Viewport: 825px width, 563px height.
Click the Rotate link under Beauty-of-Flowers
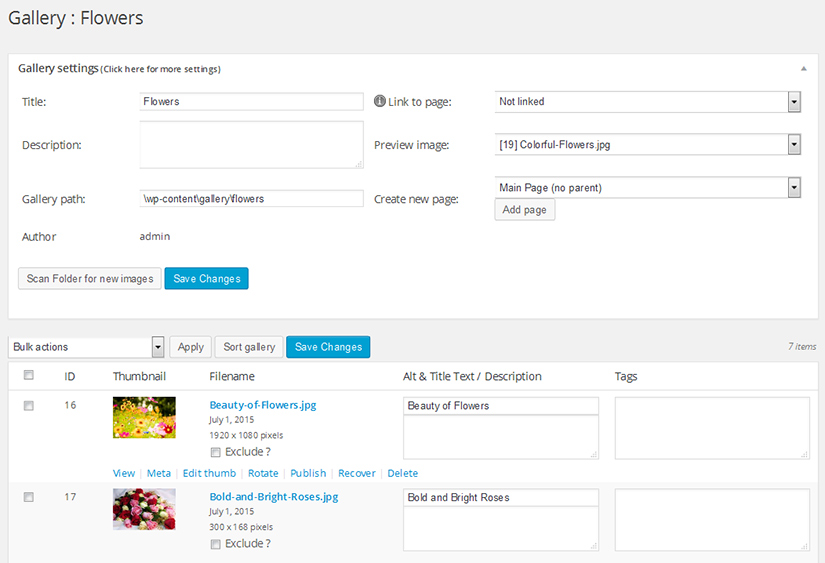[263, 474]
